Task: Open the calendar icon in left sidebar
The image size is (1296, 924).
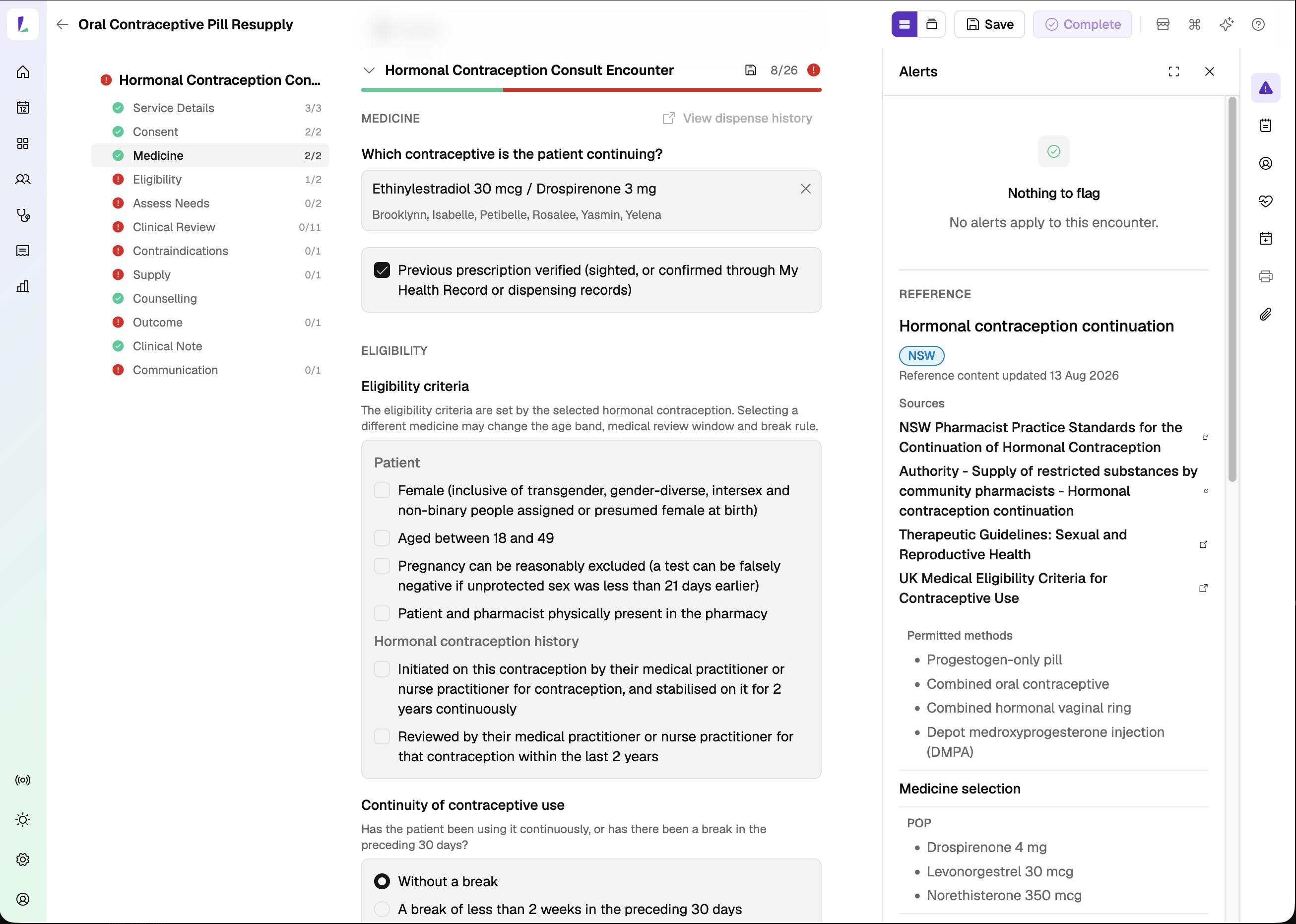Action: pos(23,108)
